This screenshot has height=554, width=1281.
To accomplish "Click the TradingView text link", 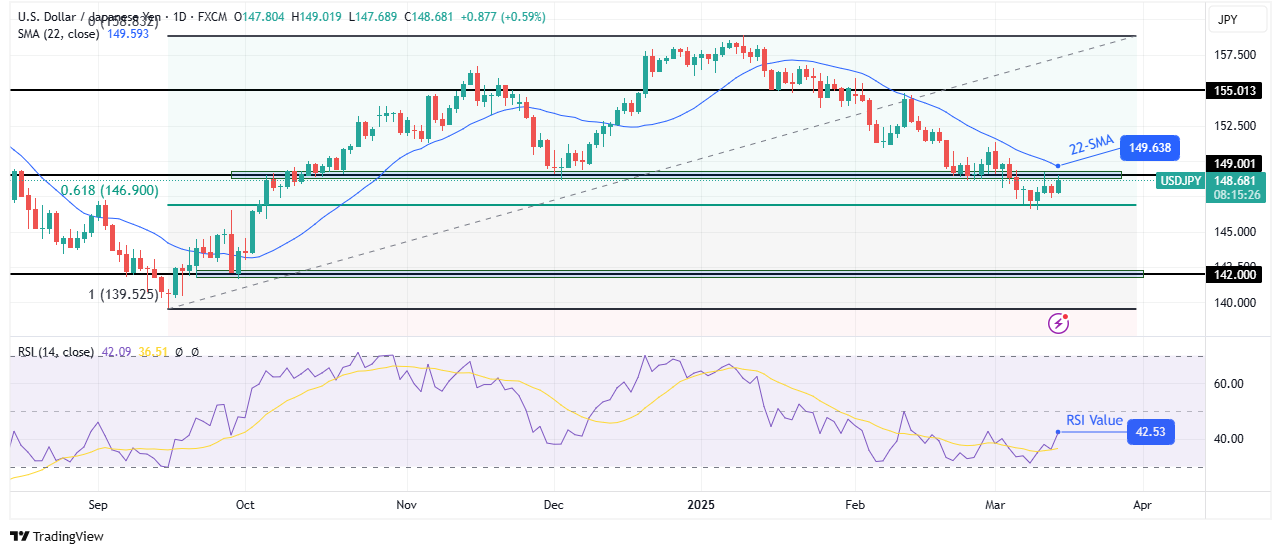I will [68, 537].
